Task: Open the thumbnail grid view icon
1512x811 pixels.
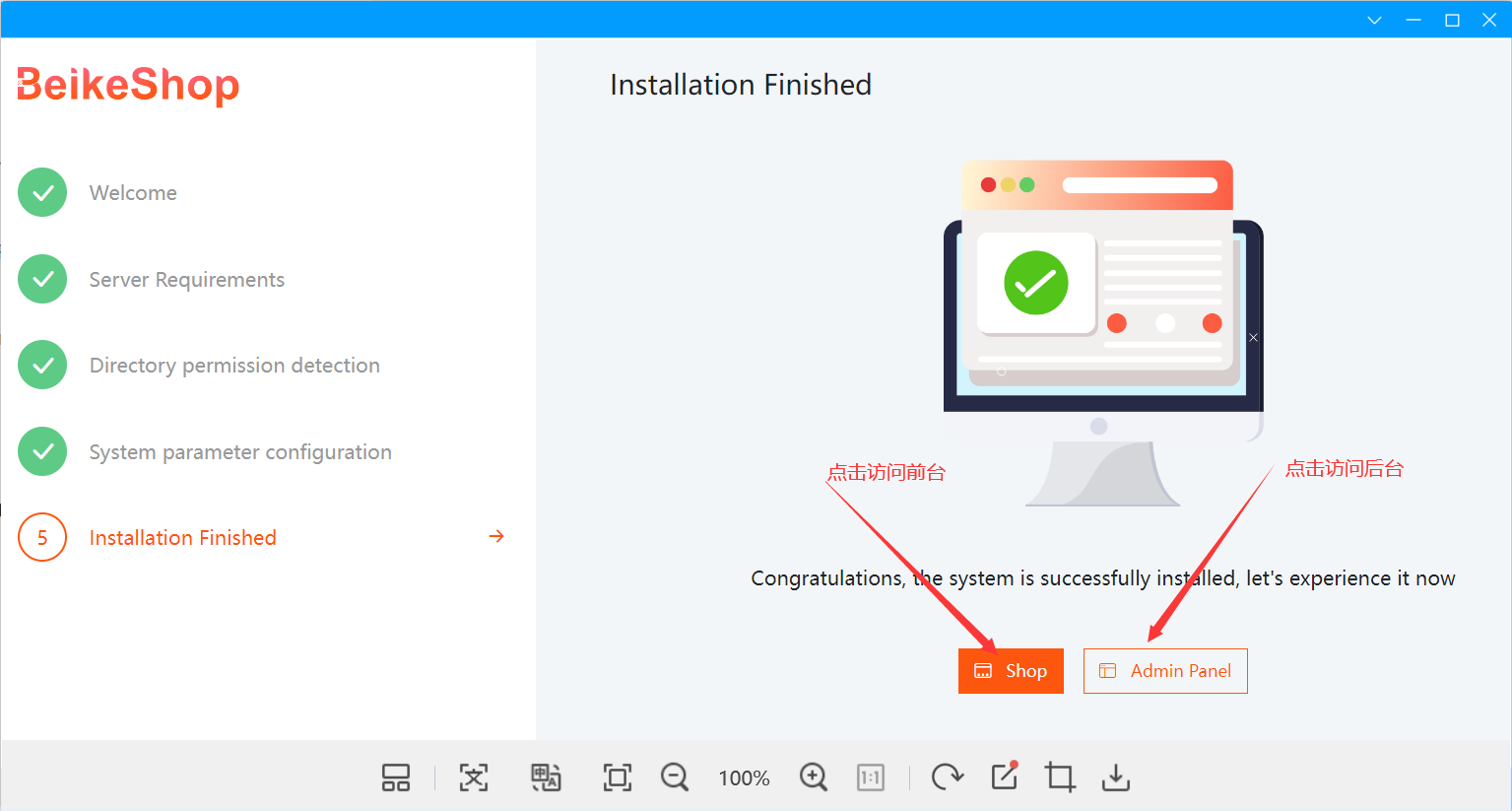Action: coord(396,777)
